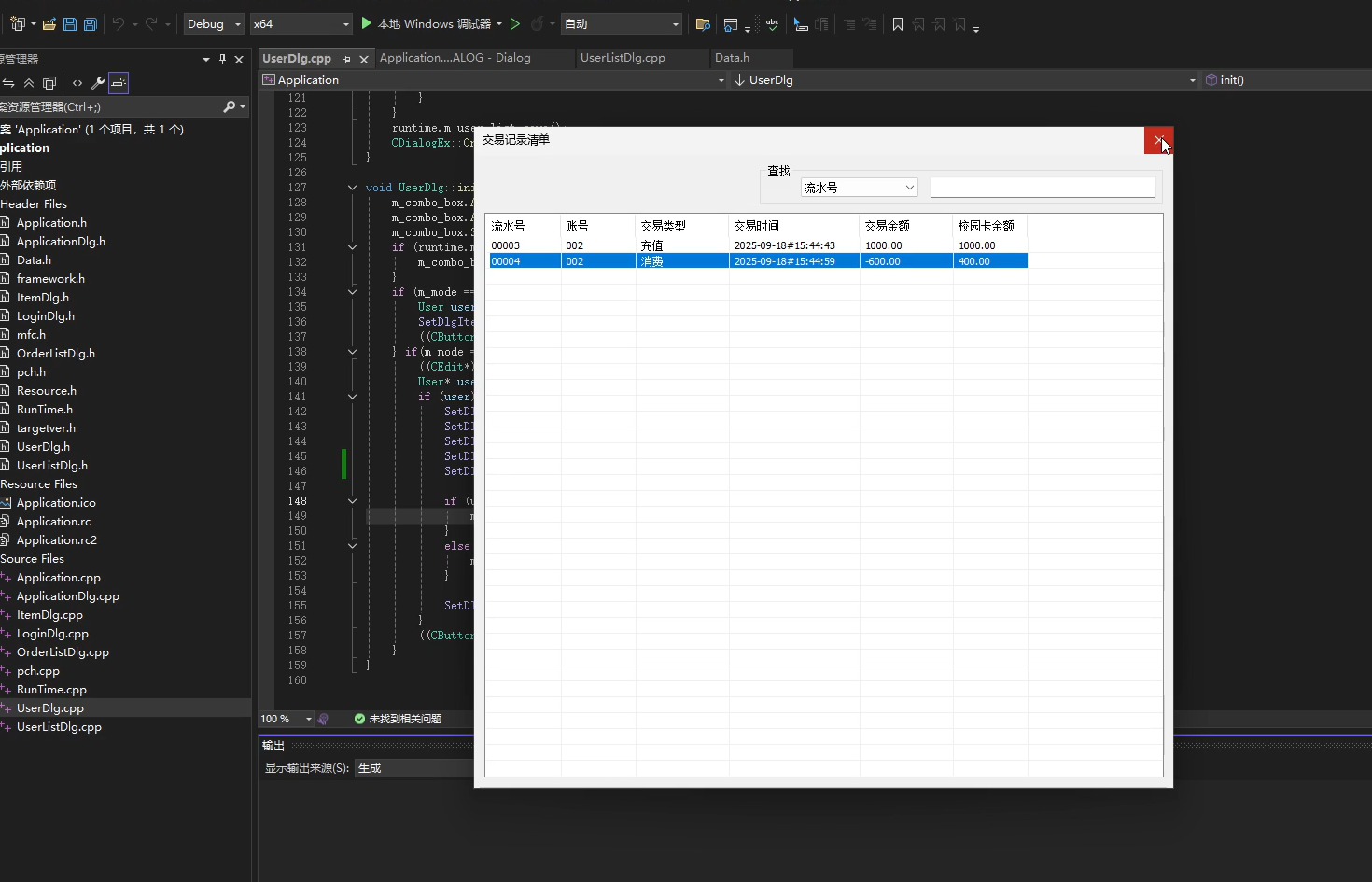Collapse code fold at line 134
The height and width of the screenshot is (882, 1372).
pos(352,292)
